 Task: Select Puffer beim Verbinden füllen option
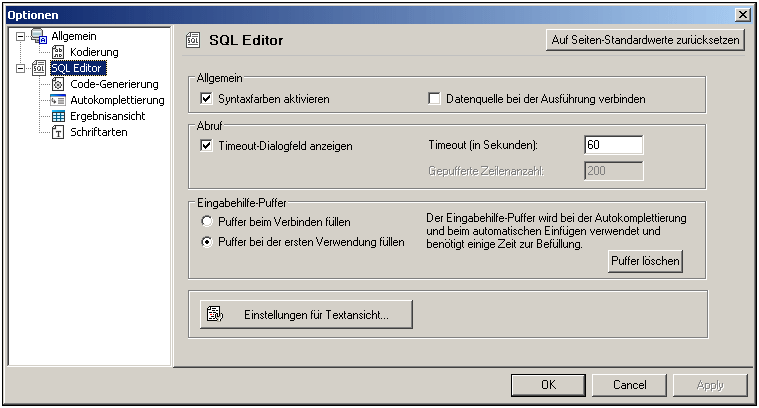pos(207,221)
